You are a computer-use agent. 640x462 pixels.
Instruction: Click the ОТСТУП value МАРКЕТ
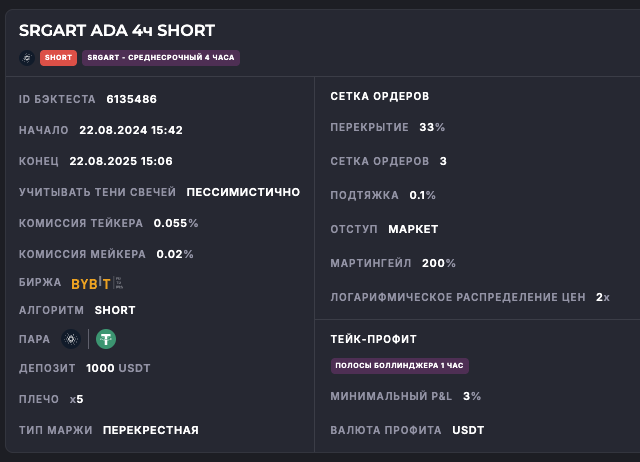coord(413,229)
